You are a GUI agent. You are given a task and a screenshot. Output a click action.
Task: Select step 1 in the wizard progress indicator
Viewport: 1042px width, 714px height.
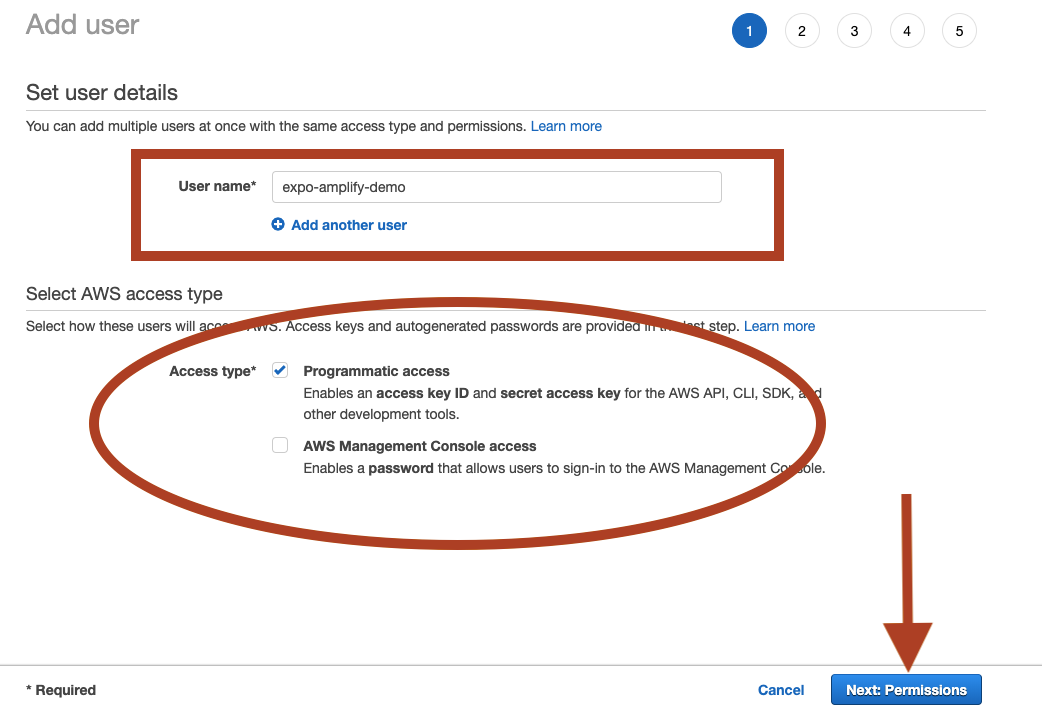[x=749, y=30]
